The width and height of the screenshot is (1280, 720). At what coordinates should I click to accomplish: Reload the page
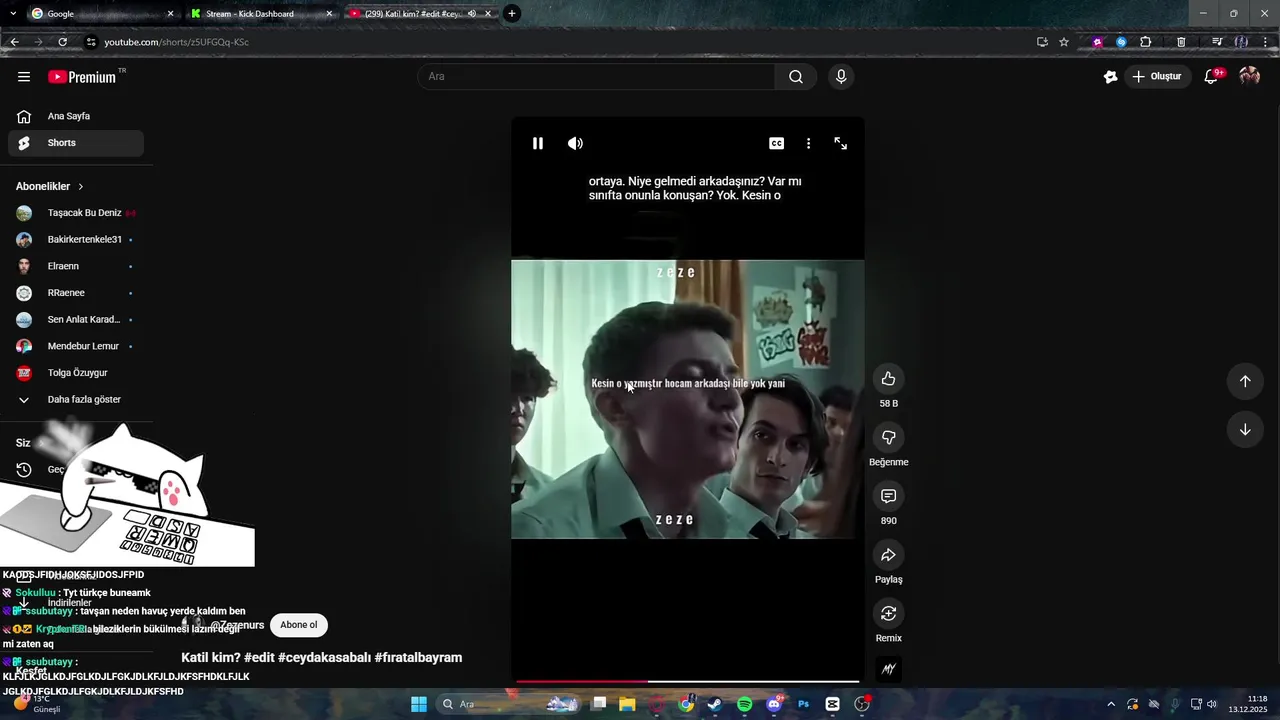(62, 42)
